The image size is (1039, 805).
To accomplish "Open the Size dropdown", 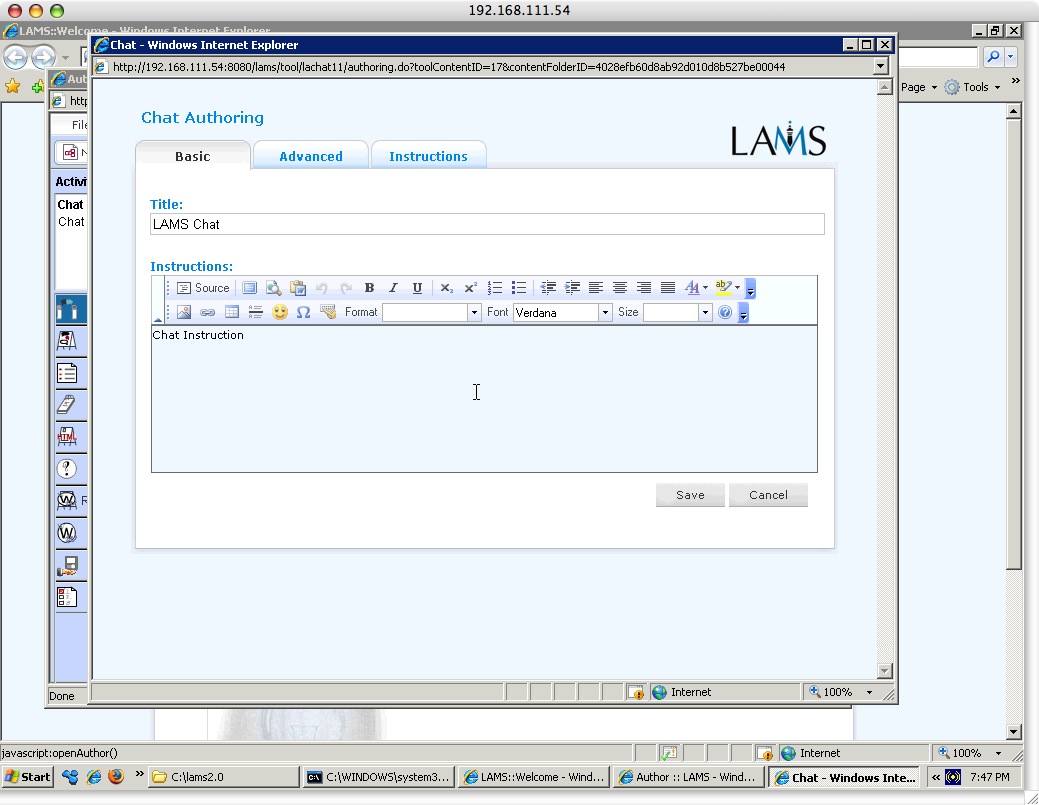I will click(x=704, y=313).
